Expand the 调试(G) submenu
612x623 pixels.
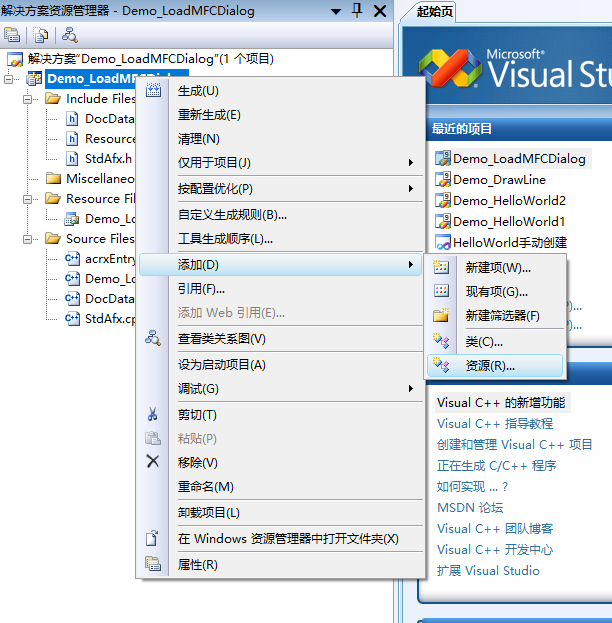281,389
